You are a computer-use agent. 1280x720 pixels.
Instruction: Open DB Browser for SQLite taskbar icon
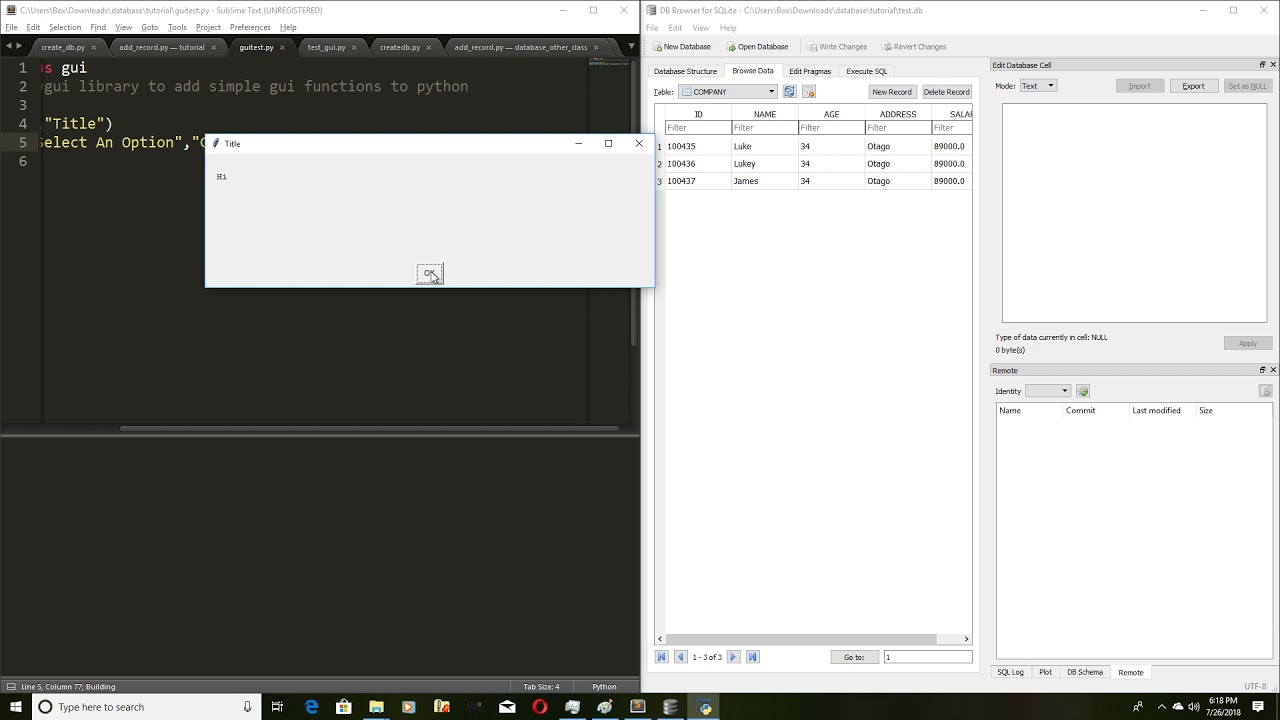(670, 707)
